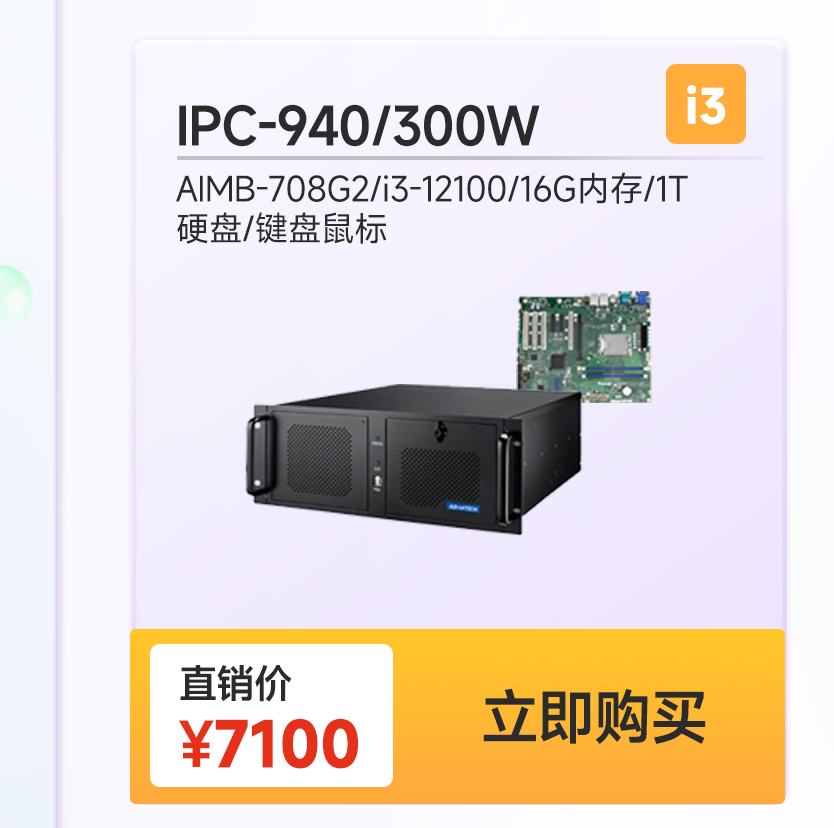Click the AIMB-708G2 motherboard image

click(585, 346)
